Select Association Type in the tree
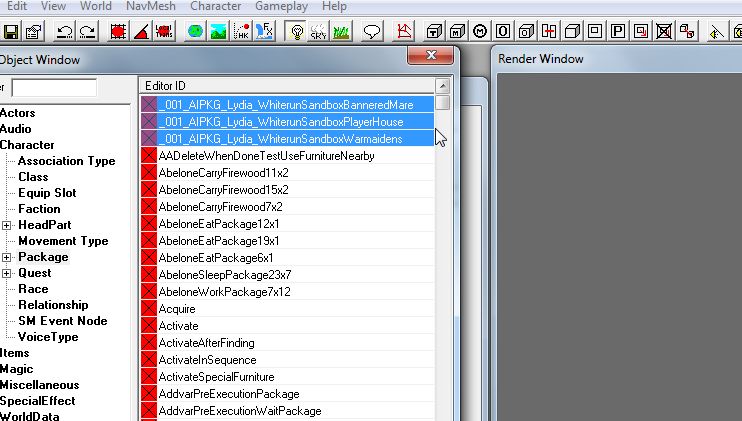 pyautogui.click(x=67, y=161)
